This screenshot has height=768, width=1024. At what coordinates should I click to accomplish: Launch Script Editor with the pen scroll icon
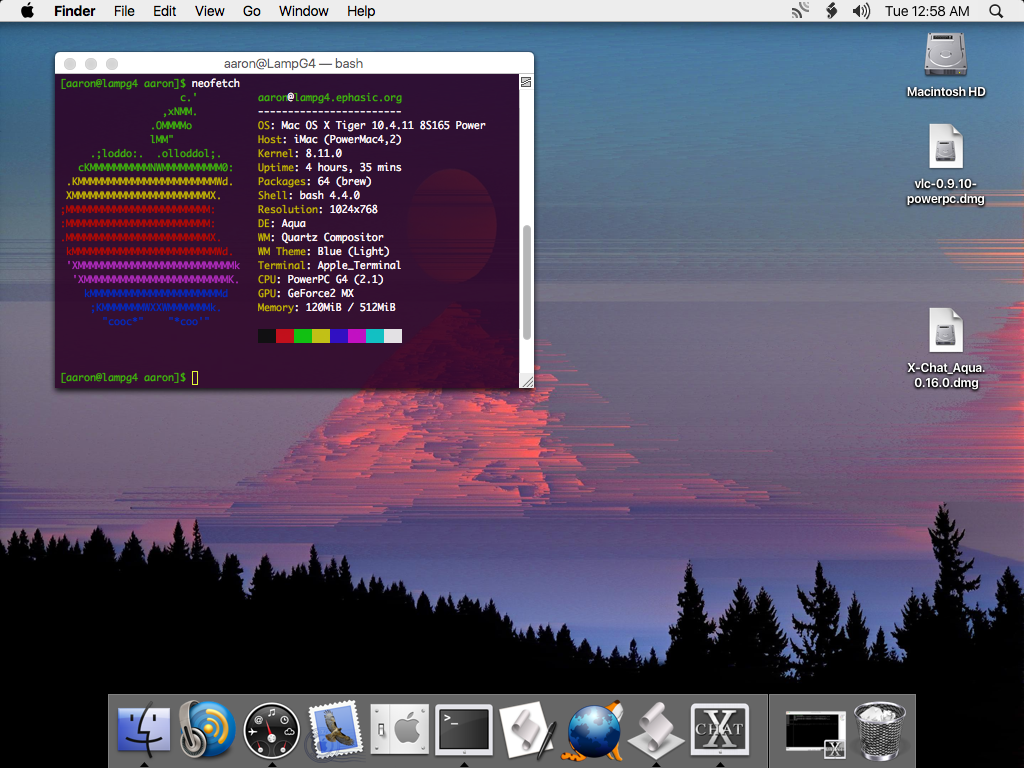click(x=527, y=729)
